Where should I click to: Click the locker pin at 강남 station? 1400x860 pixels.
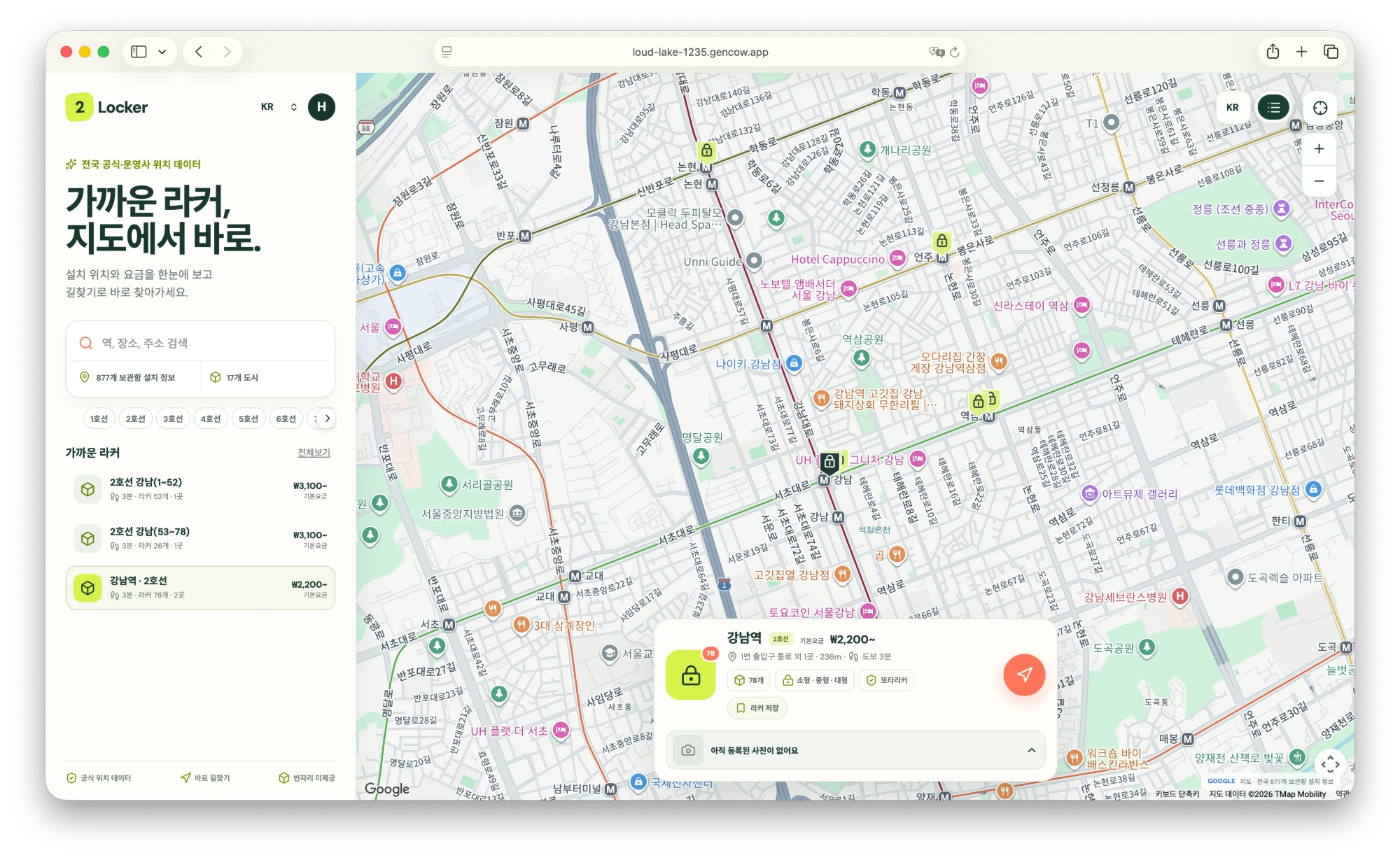click(829, 462)
